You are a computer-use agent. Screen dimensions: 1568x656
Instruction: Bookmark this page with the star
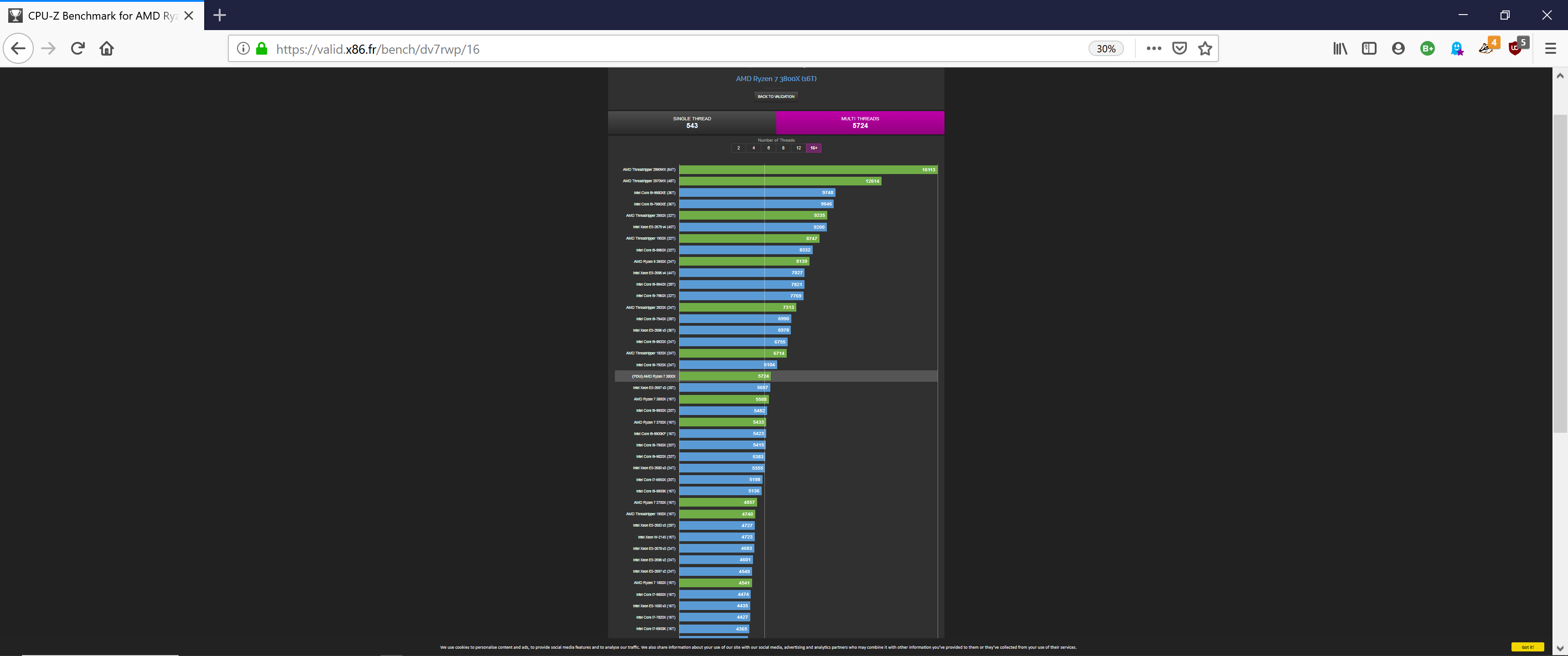[1205, 49]
